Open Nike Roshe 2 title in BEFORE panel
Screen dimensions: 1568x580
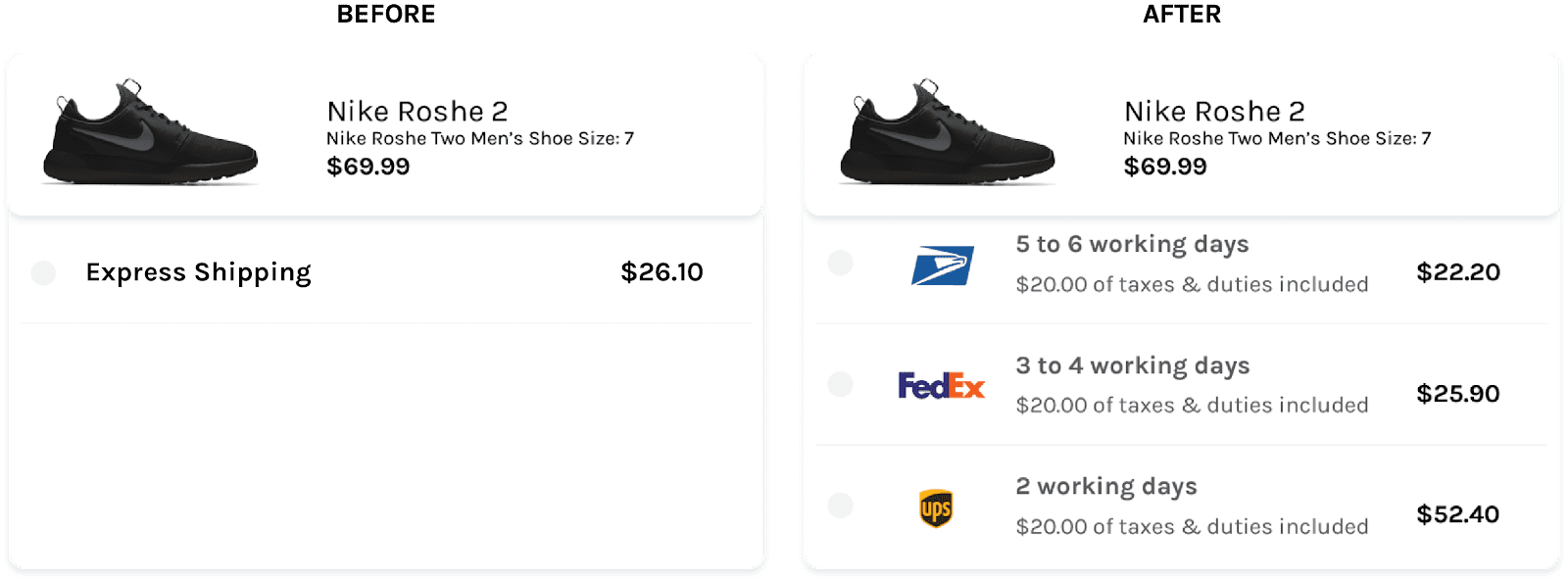click(x=417, y=112)
